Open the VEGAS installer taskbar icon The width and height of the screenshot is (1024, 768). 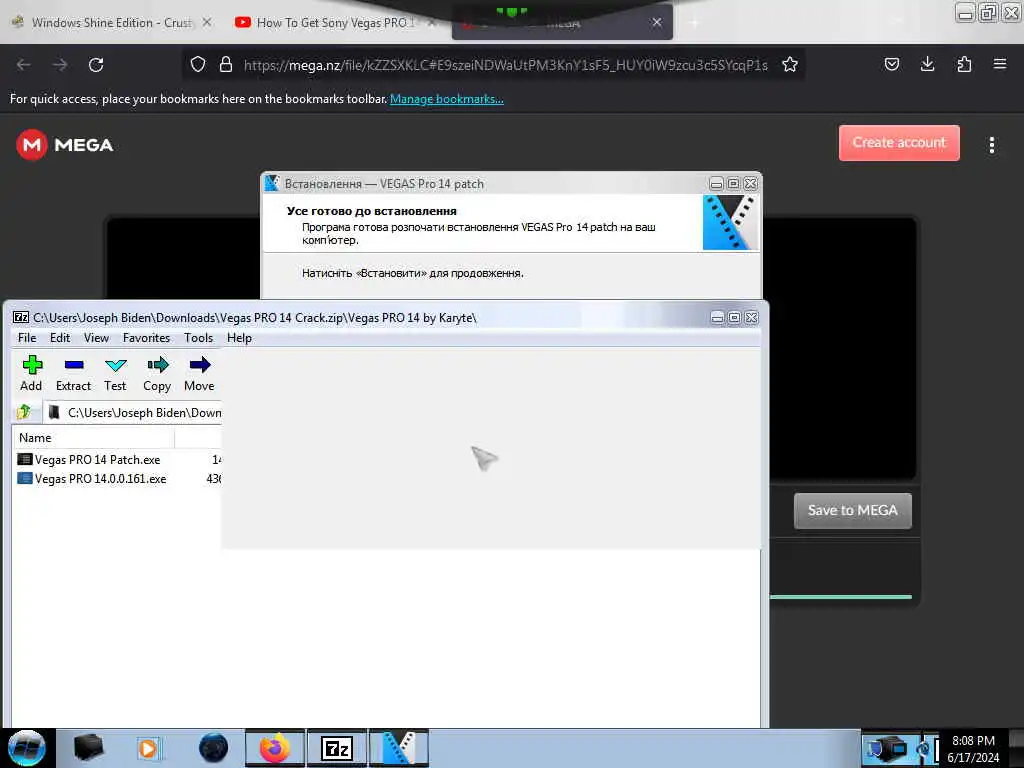[x=399, y=748]
